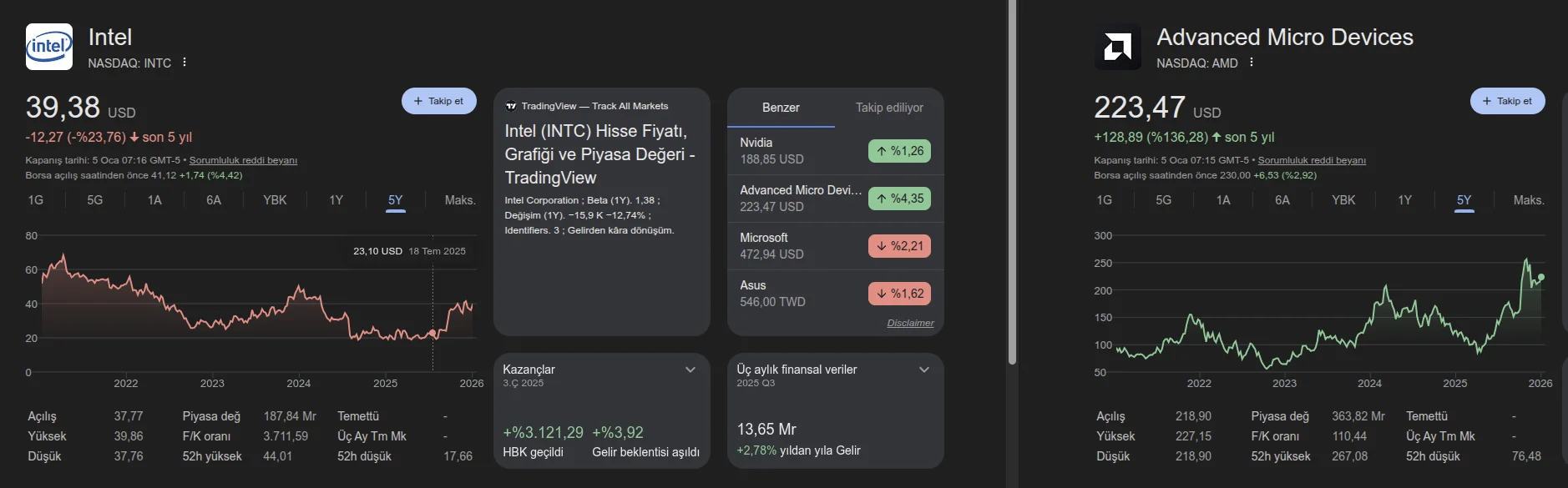Click the vertical scrollbar beside the Intel panel

[1012, 184]
